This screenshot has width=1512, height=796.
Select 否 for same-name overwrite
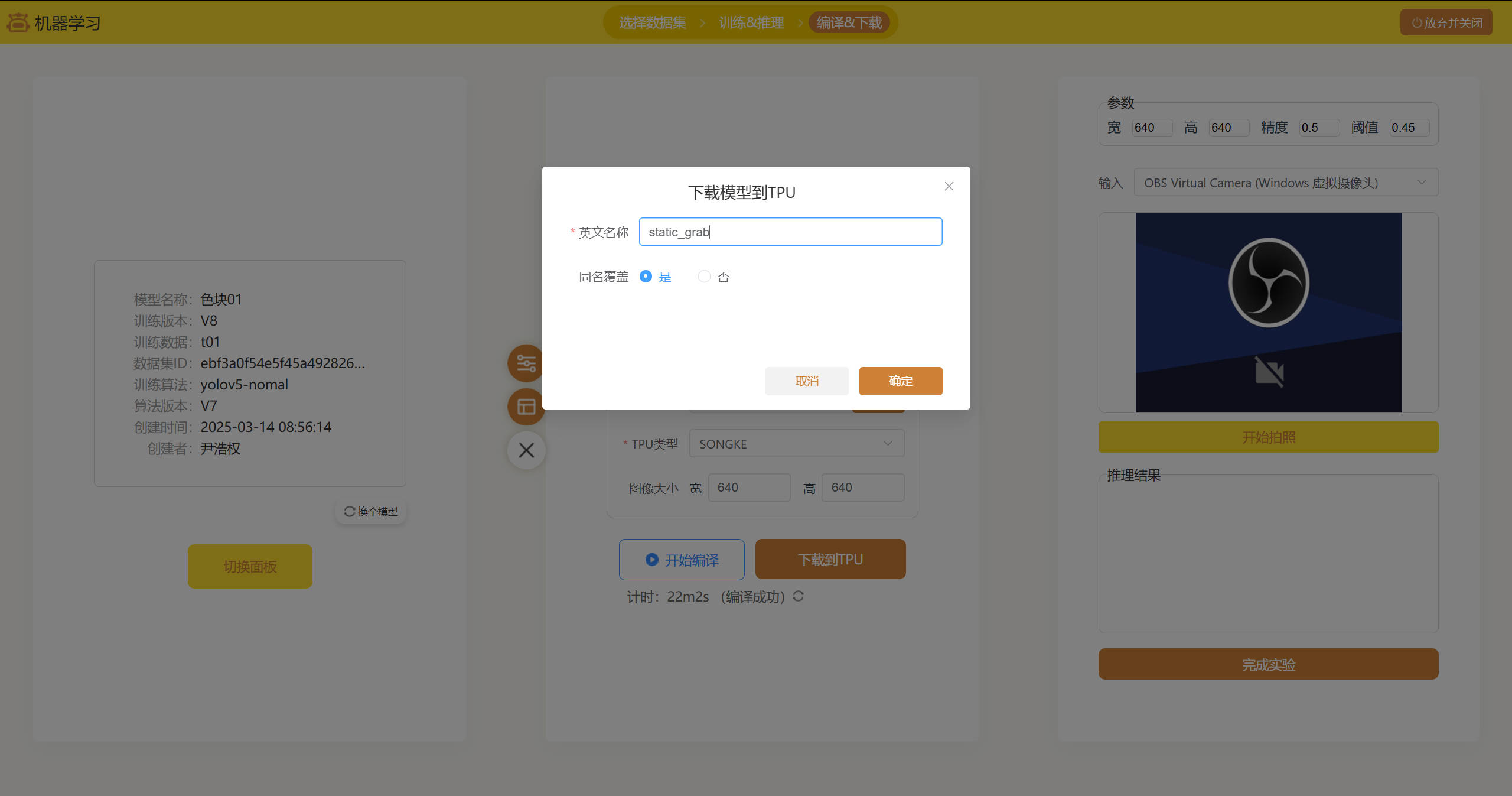[704, 277]
